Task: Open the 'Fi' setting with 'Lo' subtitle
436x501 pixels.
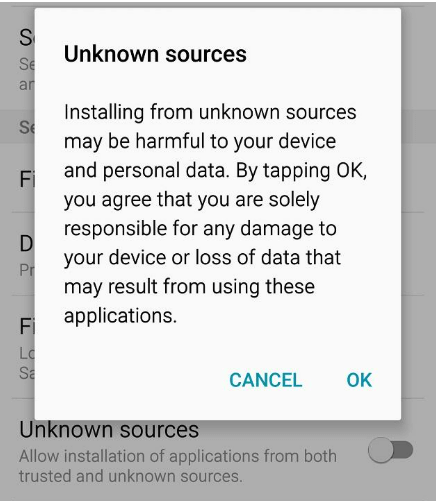Action: coord(27,326)
